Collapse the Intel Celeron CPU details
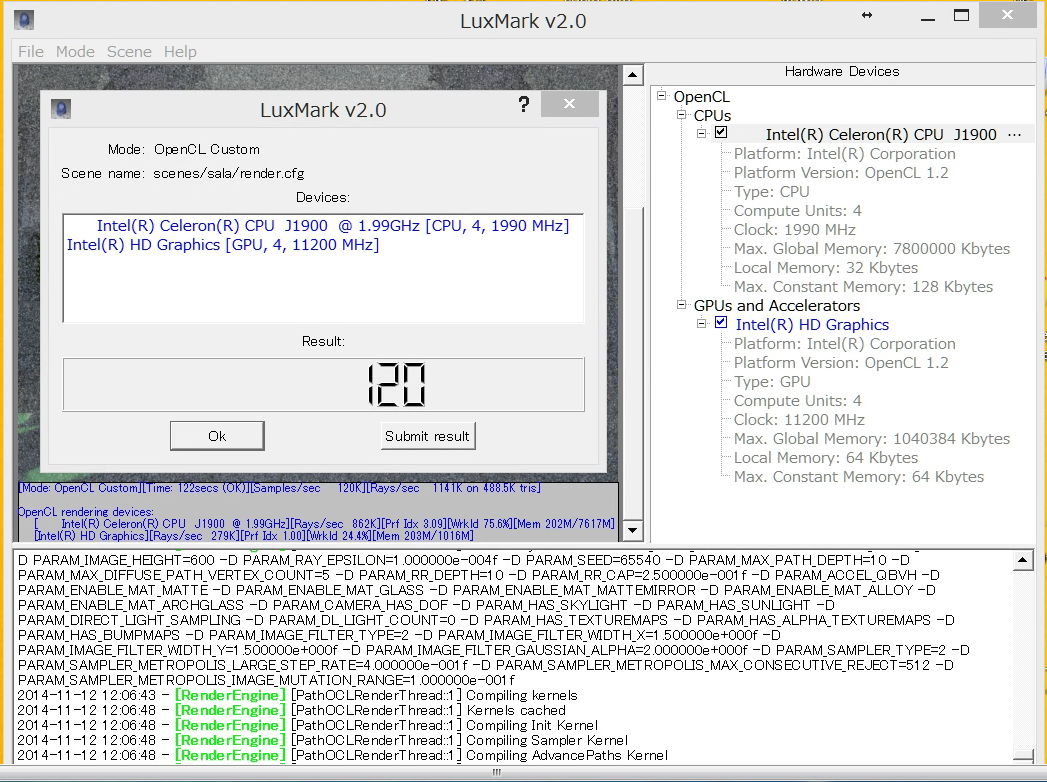Screen dimensions: 1047x782 [x=702, y=133]
